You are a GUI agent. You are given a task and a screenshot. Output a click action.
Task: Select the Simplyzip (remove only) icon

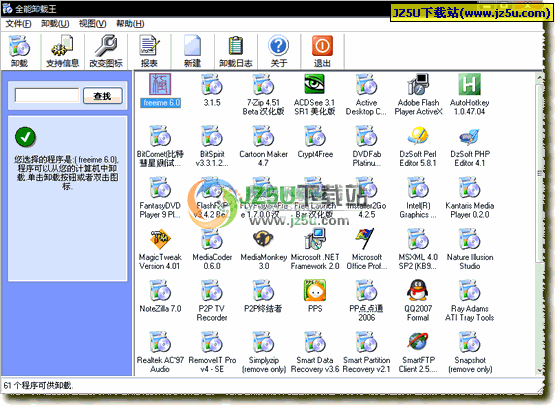pyautogui.click(x=263, y=342)
